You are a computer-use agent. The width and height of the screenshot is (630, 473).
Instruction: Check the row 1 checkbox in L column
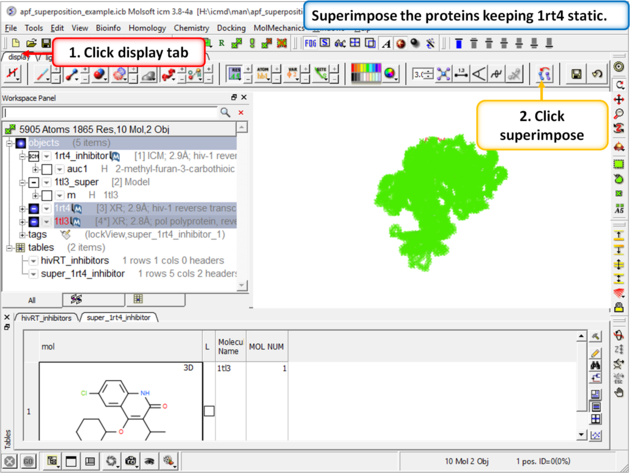[x=209, y=410]
